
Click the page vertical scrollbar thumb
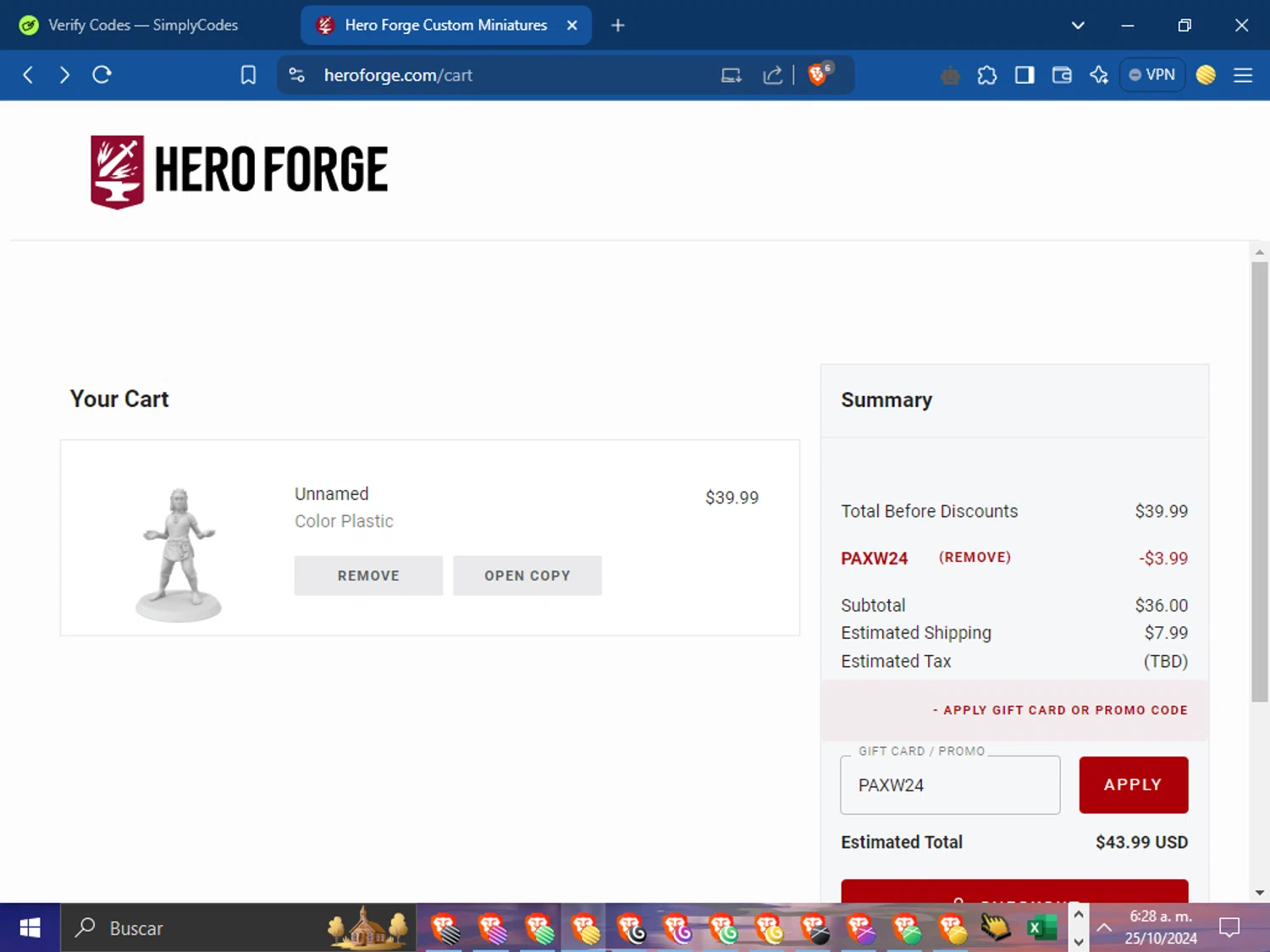click(1260, 482)
